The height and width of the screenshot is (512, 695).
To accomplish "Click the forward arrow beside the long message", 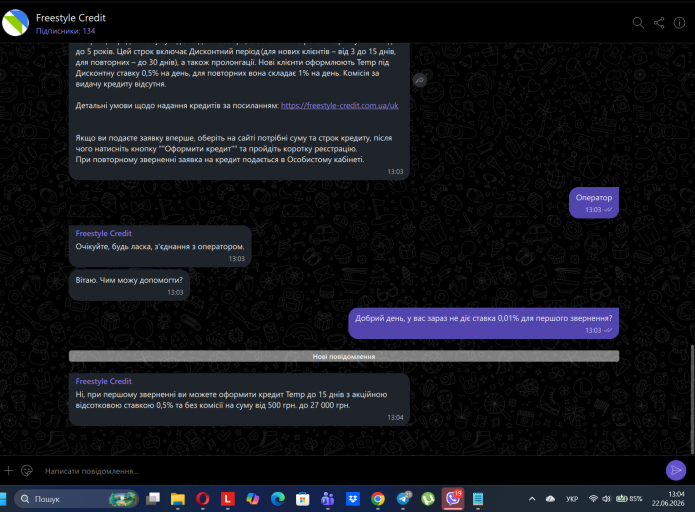I will 420,80.
